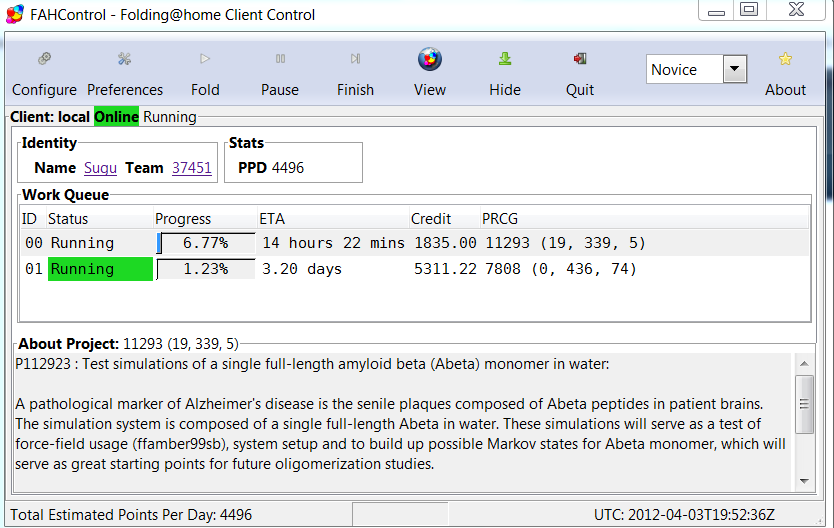Open Preferences from the toolbar
Screen dimensions: 834x528
(125, 60)
